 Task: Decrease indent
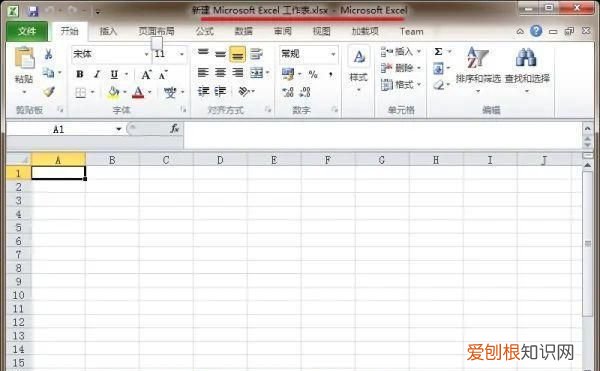coord(203,91)
